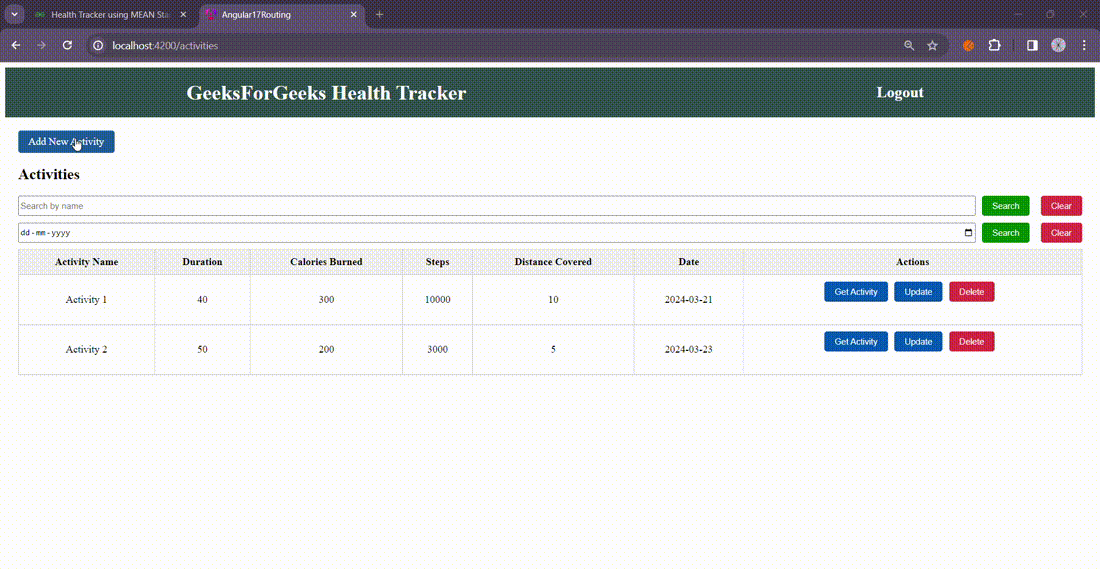Delete Activity 1
1100x569 pixels.
(972, 292)
